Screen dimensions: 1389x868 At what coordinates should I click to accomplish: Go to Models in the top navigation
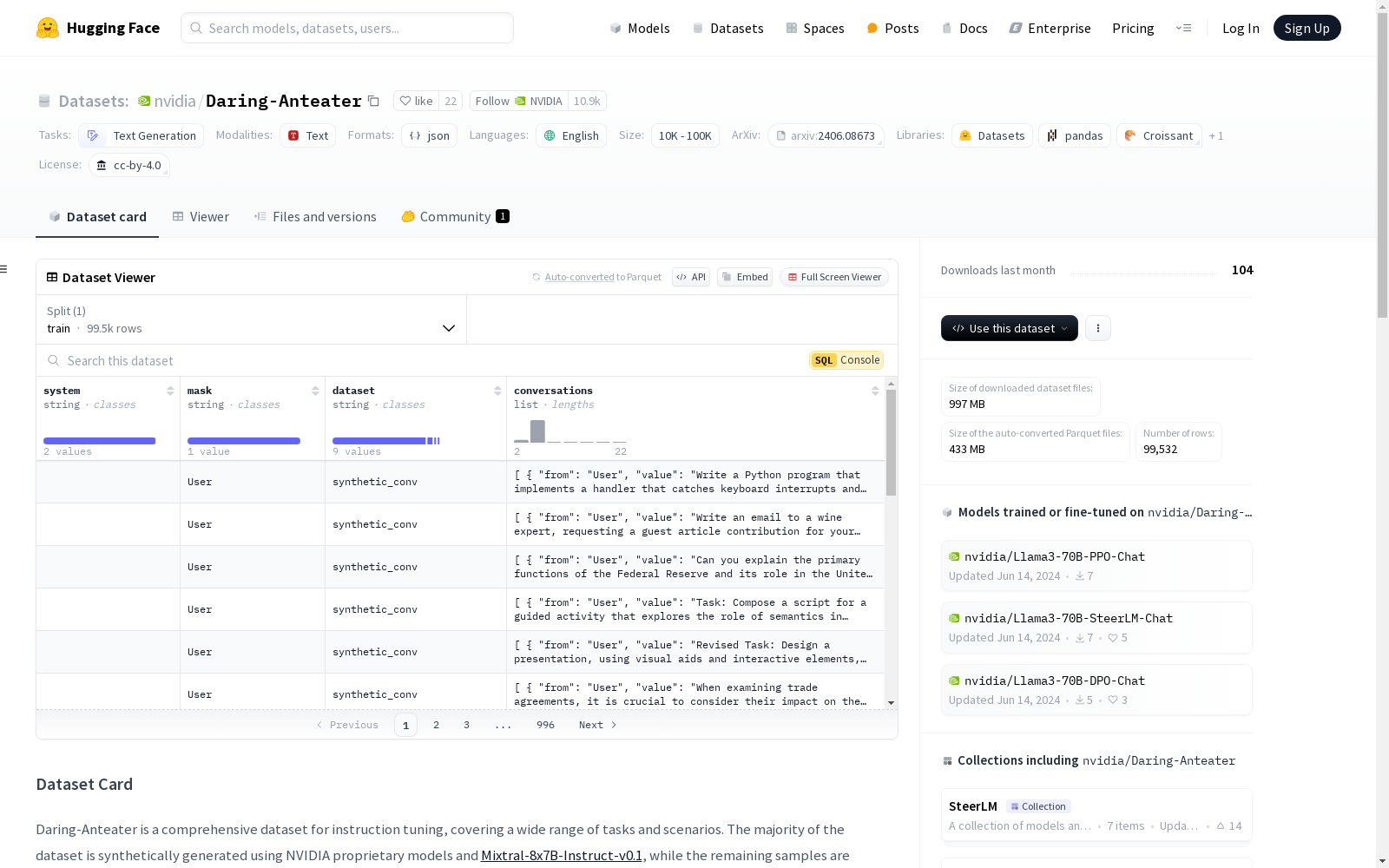pos(640,28)
